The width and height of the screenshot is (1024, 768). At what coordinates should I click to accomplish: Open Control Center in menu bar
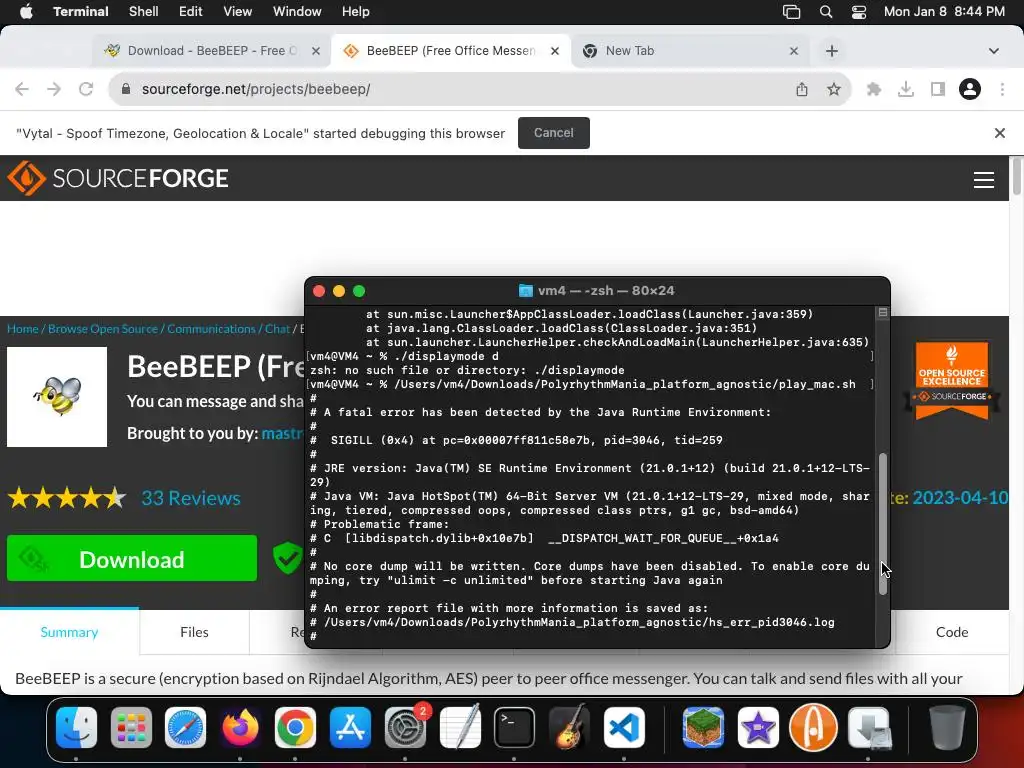click(859, 12)
